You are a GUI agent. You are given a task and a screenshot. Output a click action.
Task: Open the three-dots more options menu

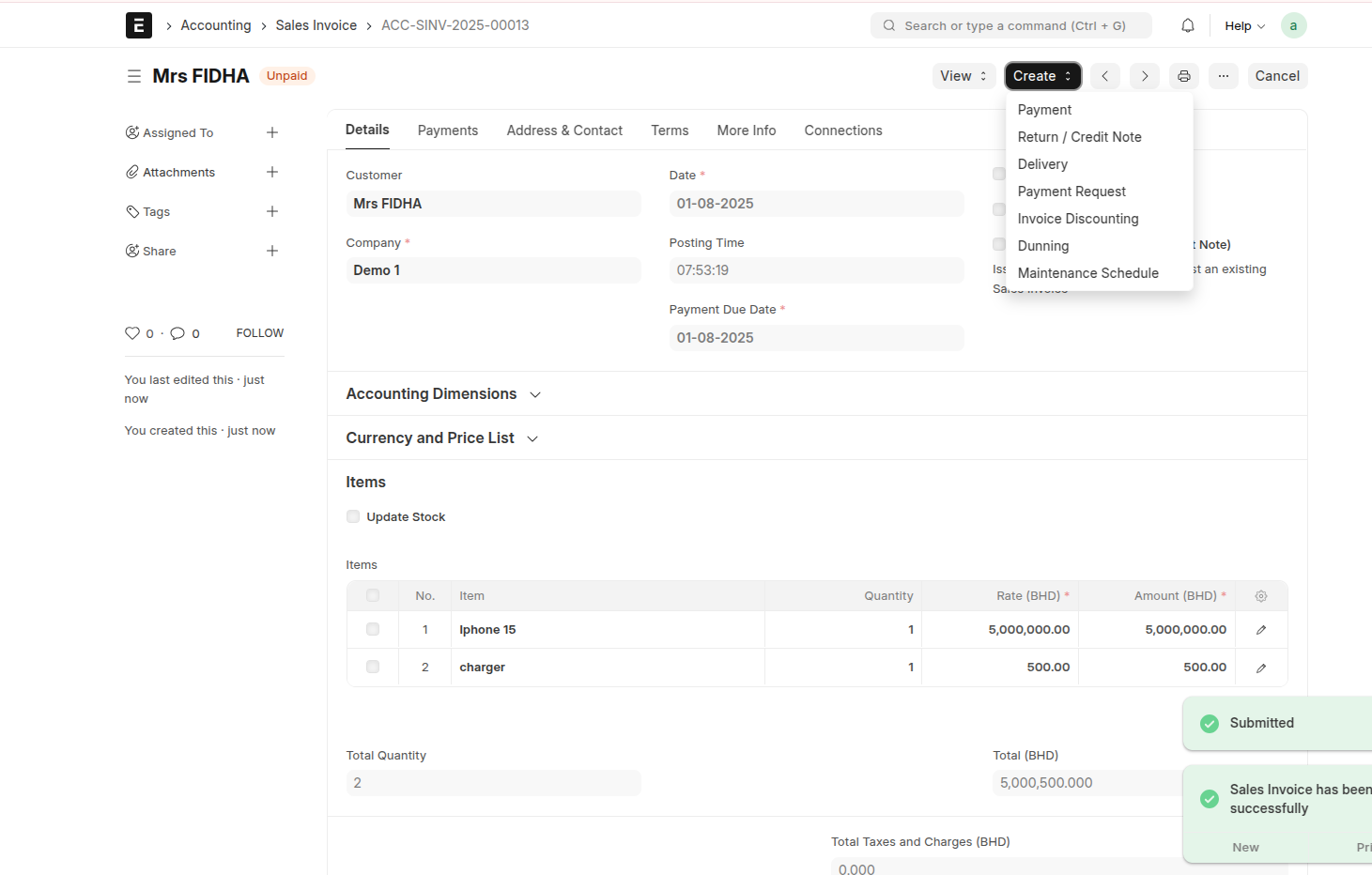coord(1223,76)
